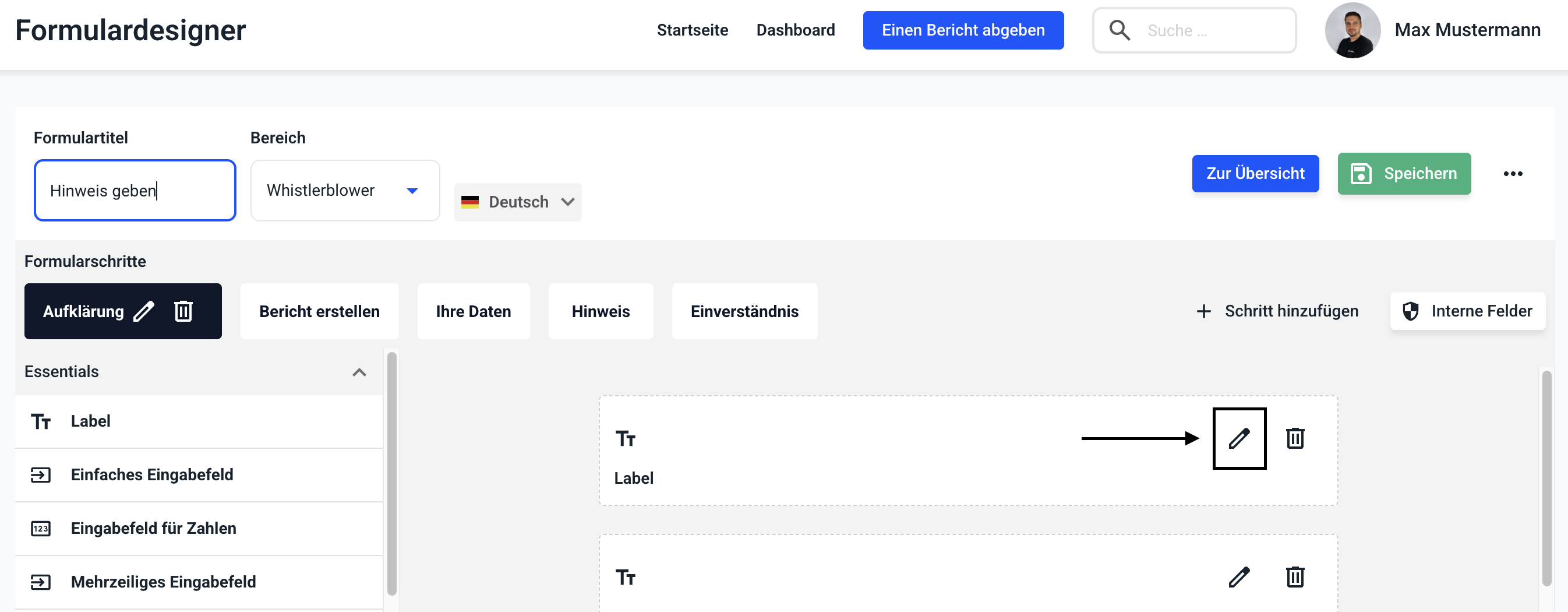Viewport: 1568px width, 612px height.
Task: Open the Ihre Daten step
Action: [x=473, y=311]
